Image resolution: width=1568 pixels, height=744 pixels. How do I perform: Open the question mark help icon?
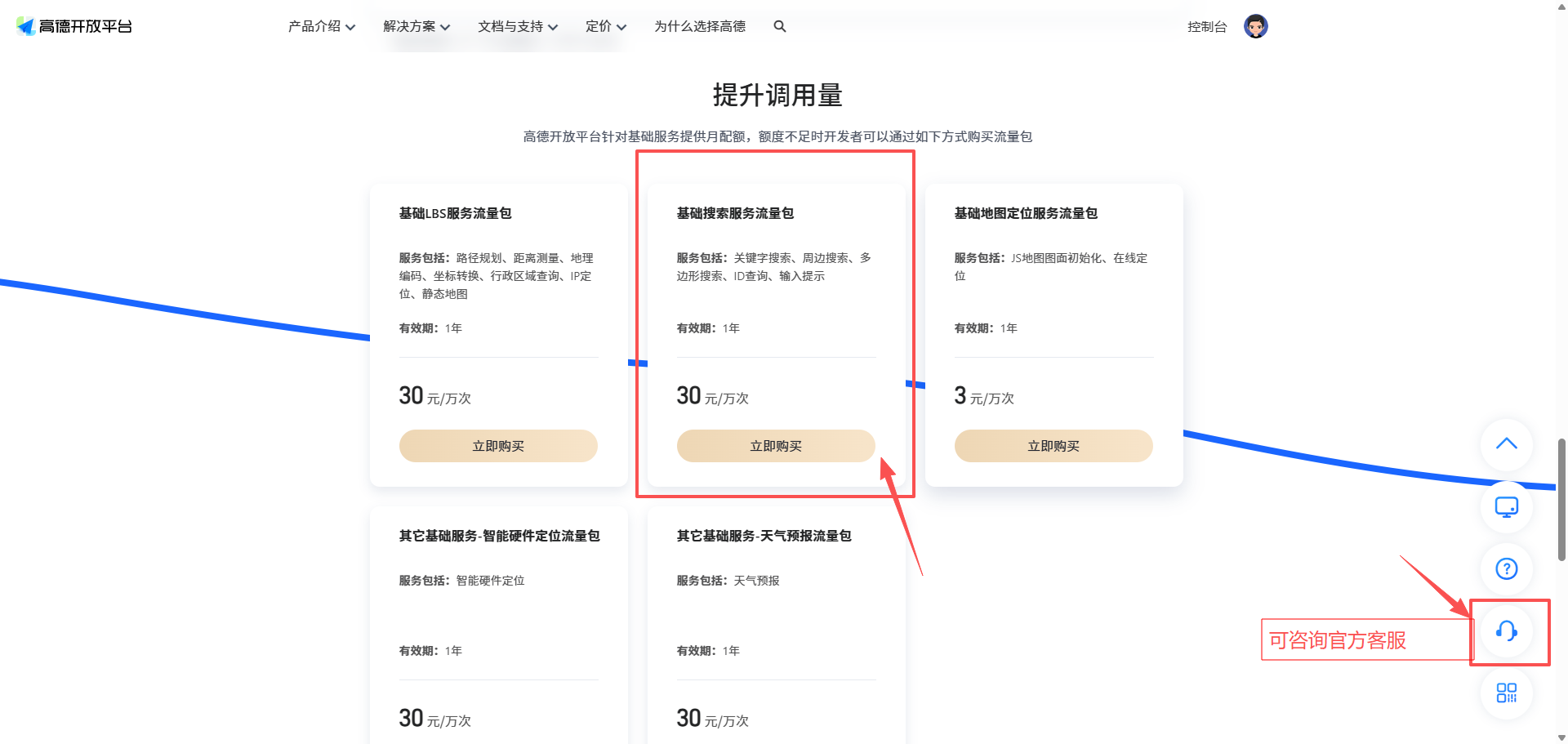coord(1507,569)
